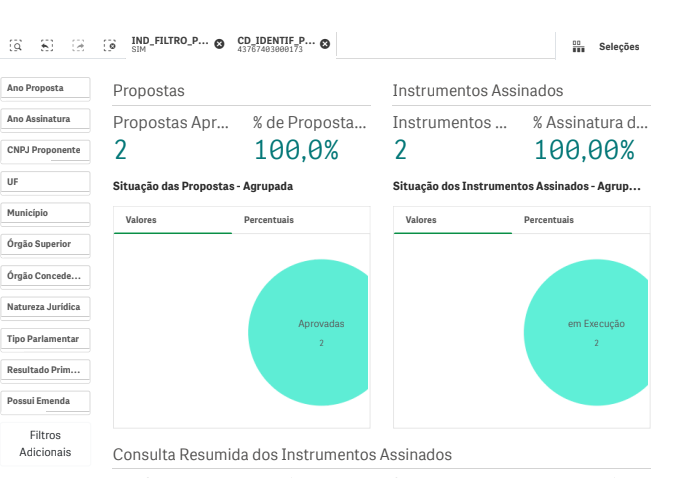Click the Seleções button
Viewport: 689px width, 478px height.
[x=618, y=47]
